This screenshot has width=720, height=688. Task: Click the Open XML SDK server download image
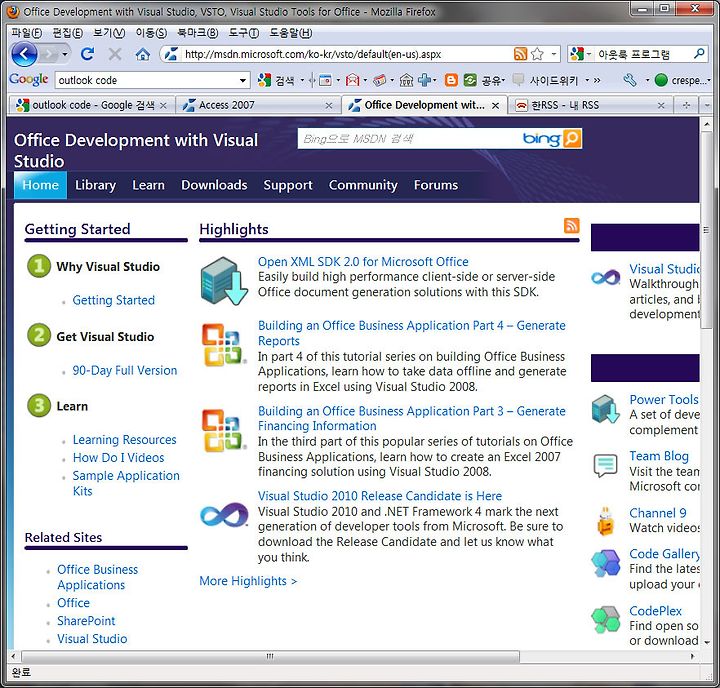click(224, 281)
